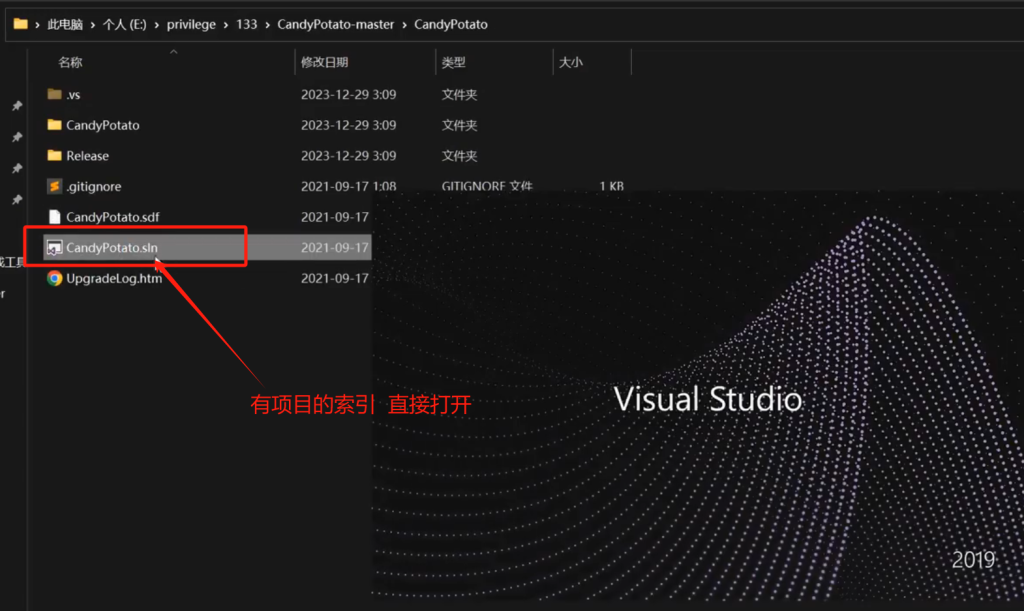Image resolution: width=1024 pixels, height=611 pixels.
Task: Select the CandyPotato.sln file name
Action: point(112,248)
